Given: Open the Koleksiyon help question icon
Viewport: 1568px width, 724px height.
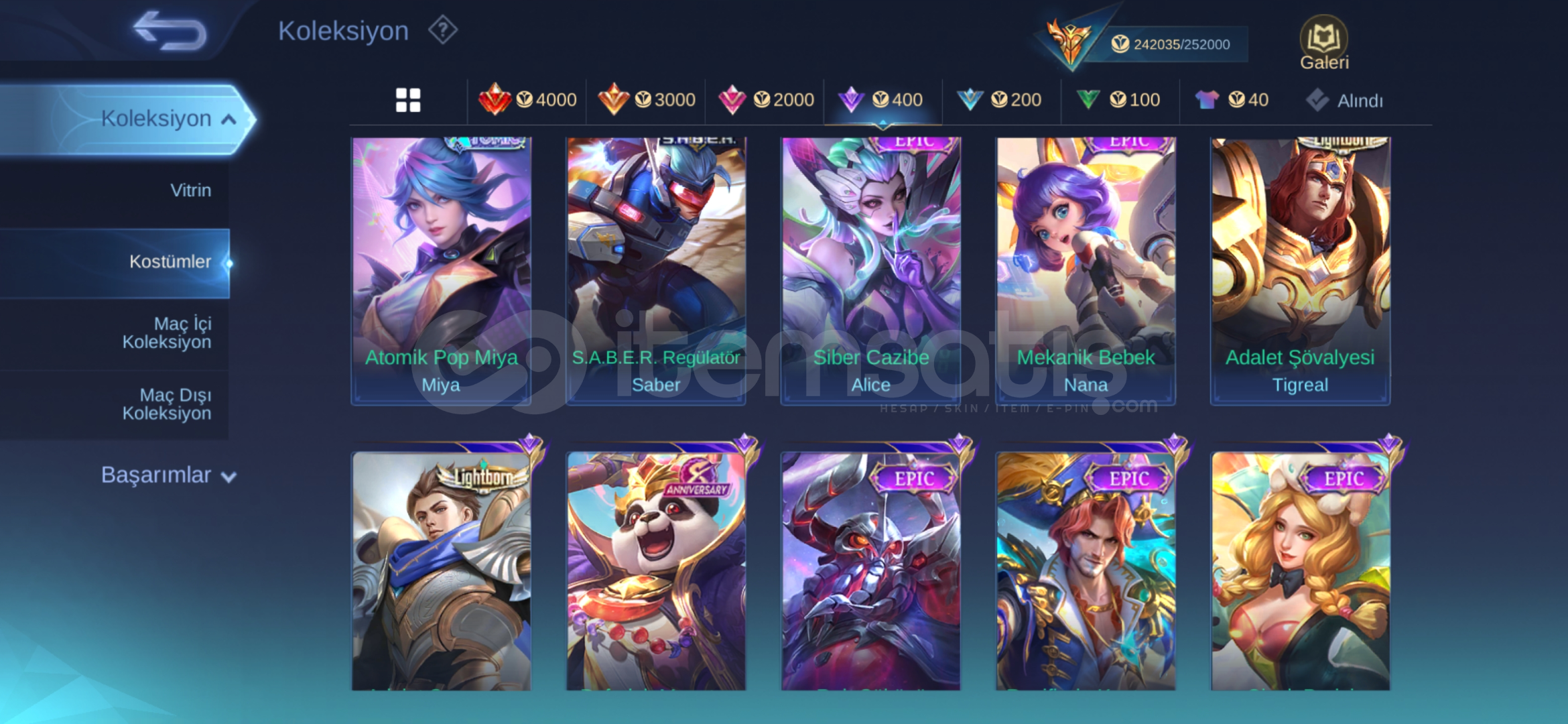Looking at the screenshot, I should pyautogui.click(x=443, y=30).
